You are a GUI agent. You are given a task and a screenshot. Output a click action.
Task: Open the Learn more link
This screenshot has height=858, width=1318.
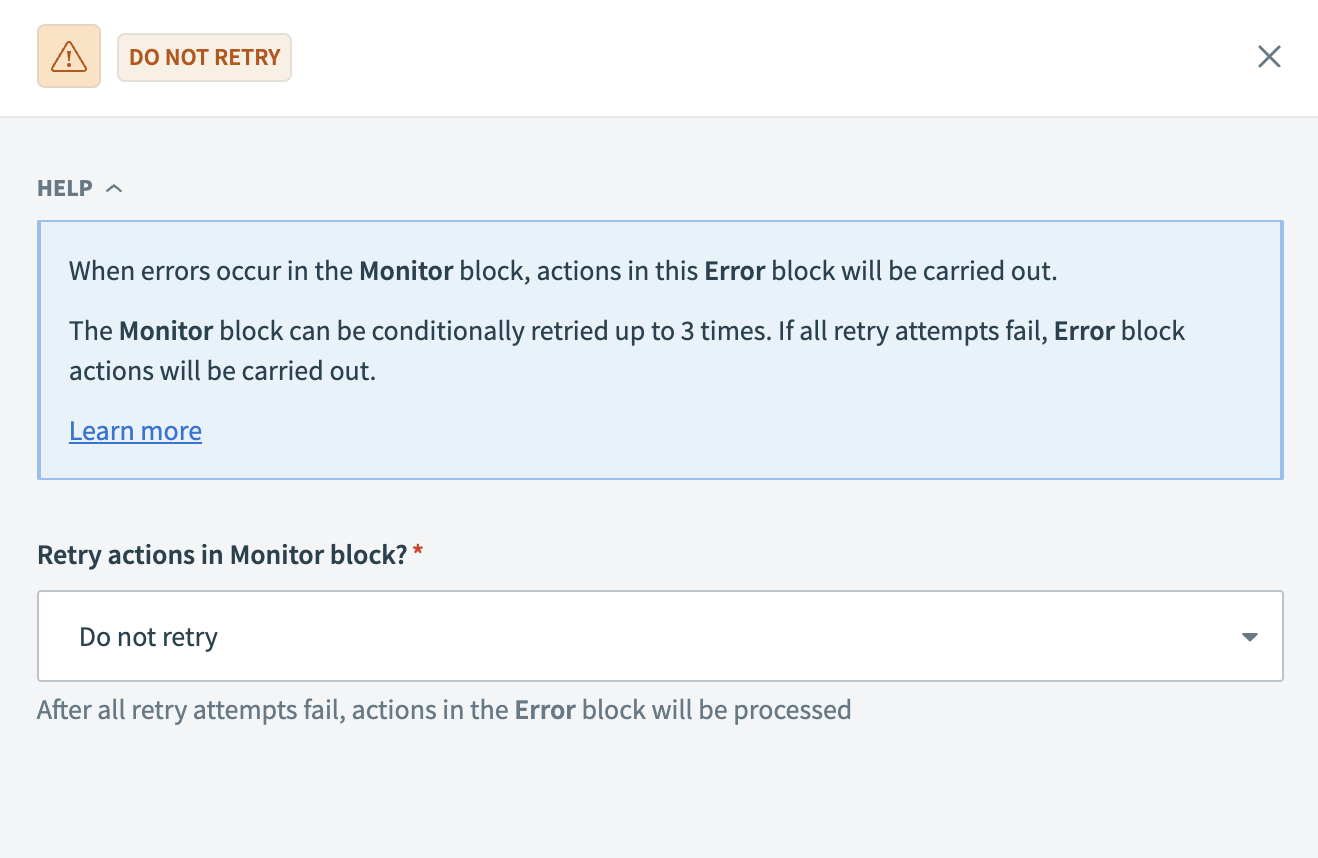point(135,431)
